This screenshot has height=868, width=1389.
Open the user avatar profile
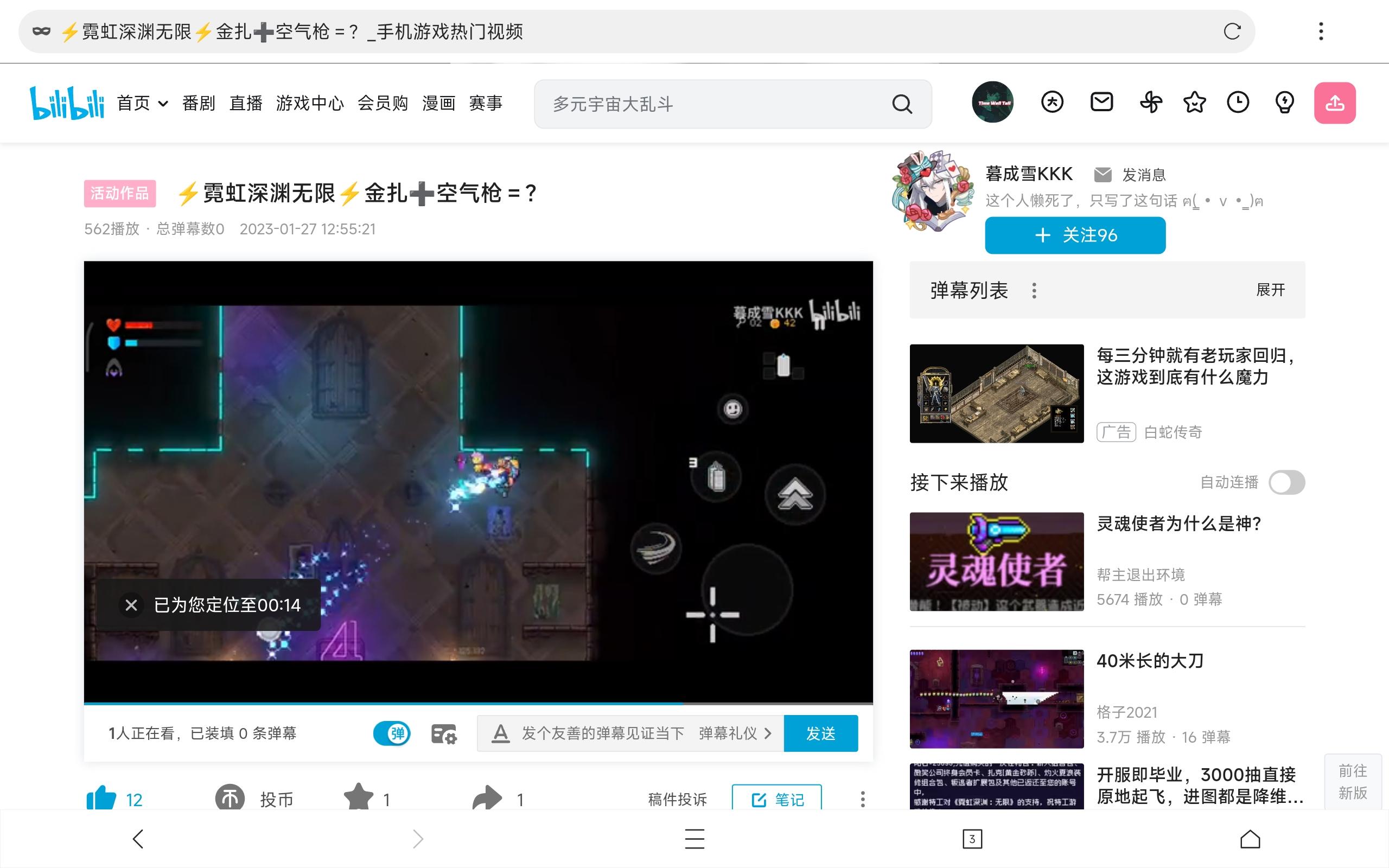[992, 103]
